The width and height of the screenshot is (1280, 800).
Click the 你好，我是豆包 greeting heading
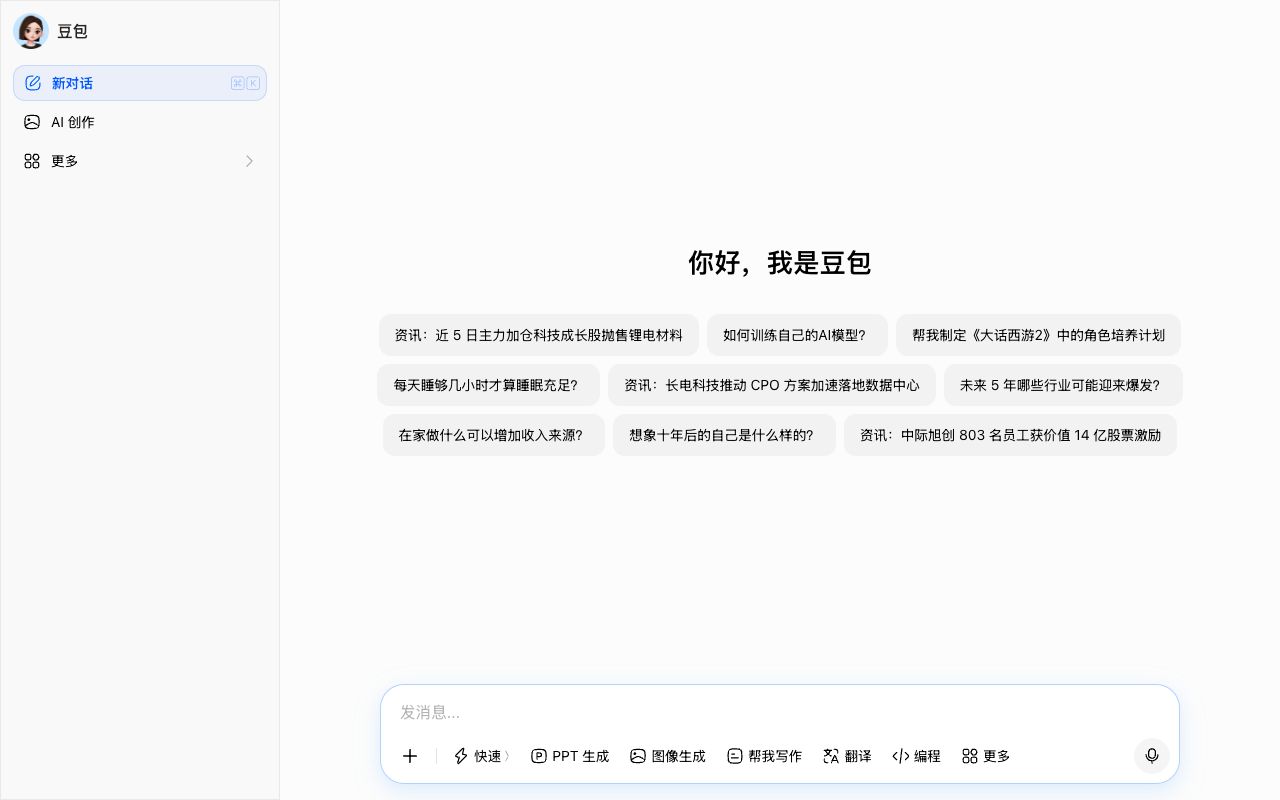pyautogui.click(x=780, y=263)
